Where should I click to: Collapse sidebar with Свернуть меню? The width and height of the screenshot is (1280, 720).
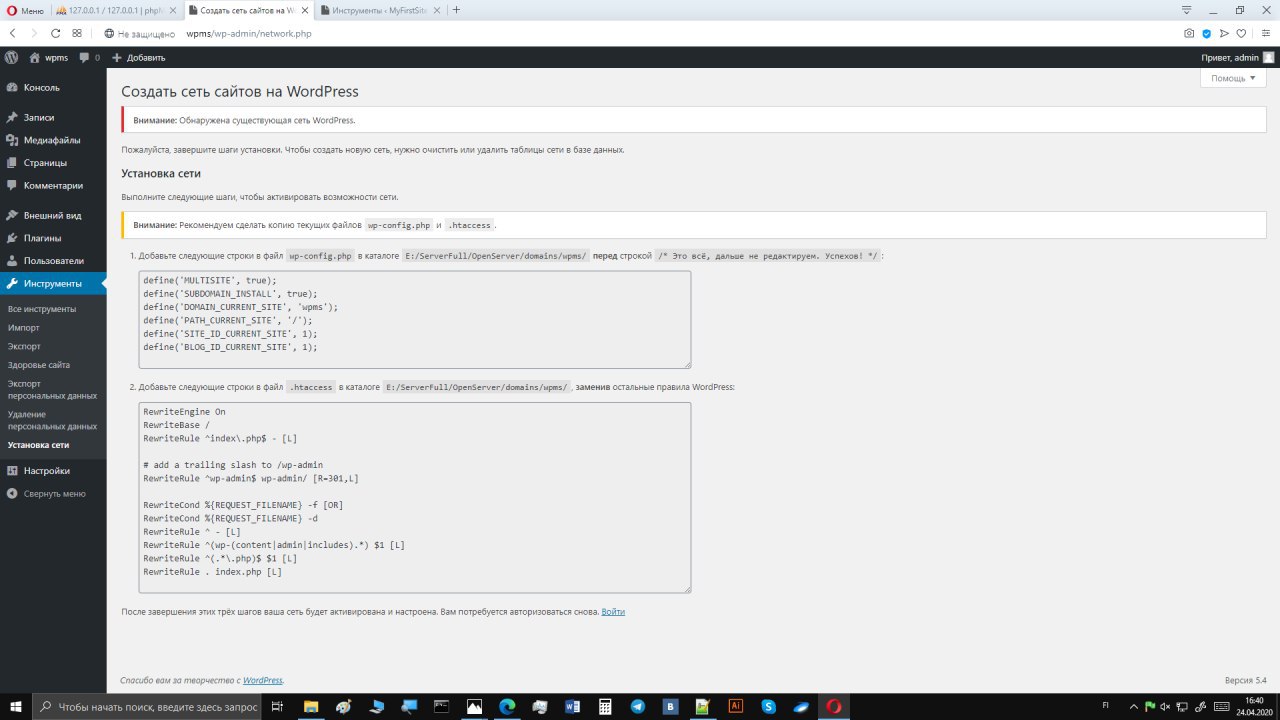53,493
